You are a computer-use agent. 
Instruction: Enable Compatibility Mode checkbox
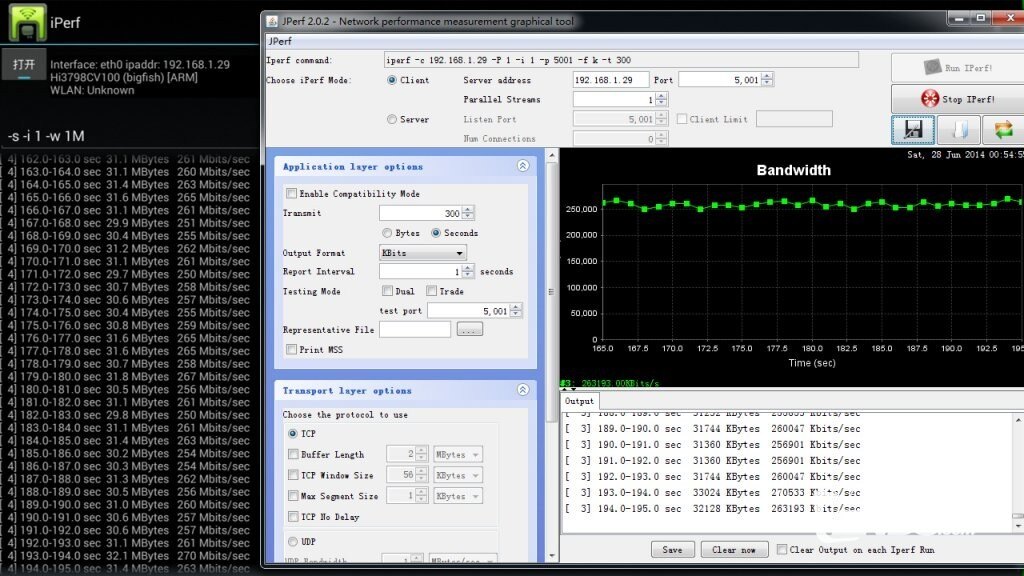coord(291,194)
